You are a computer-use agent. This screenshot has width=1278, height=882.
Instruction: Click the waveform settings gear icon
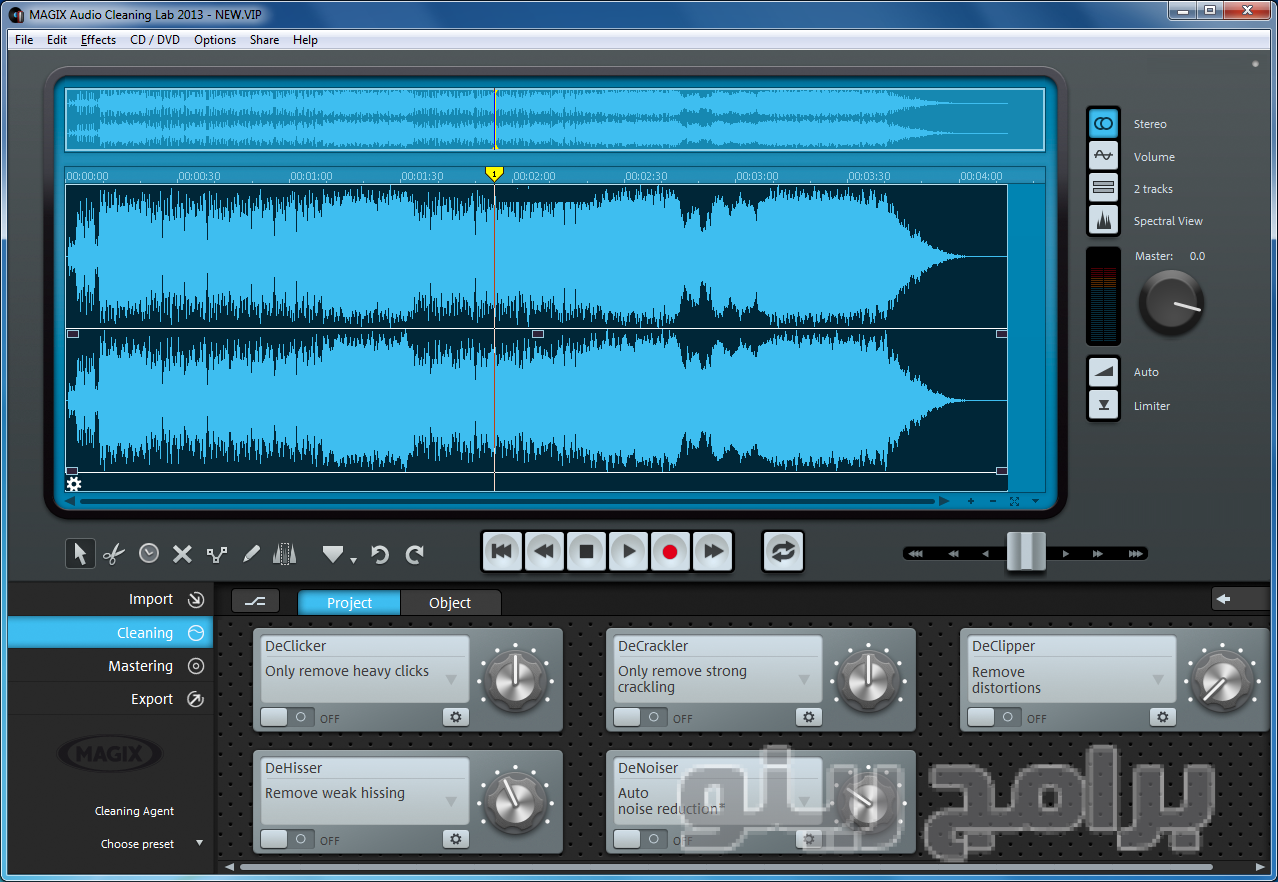click(x=73, y=485)
